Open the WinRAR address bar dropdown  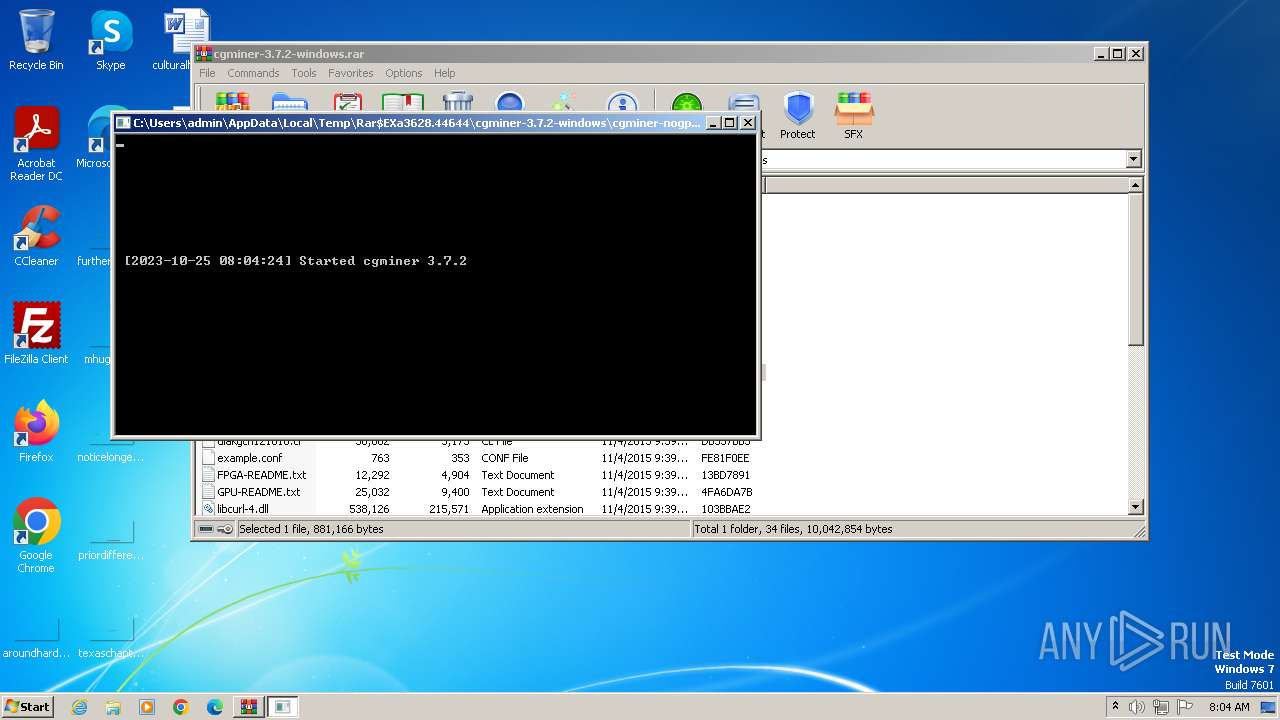[x=1133, y=160]
